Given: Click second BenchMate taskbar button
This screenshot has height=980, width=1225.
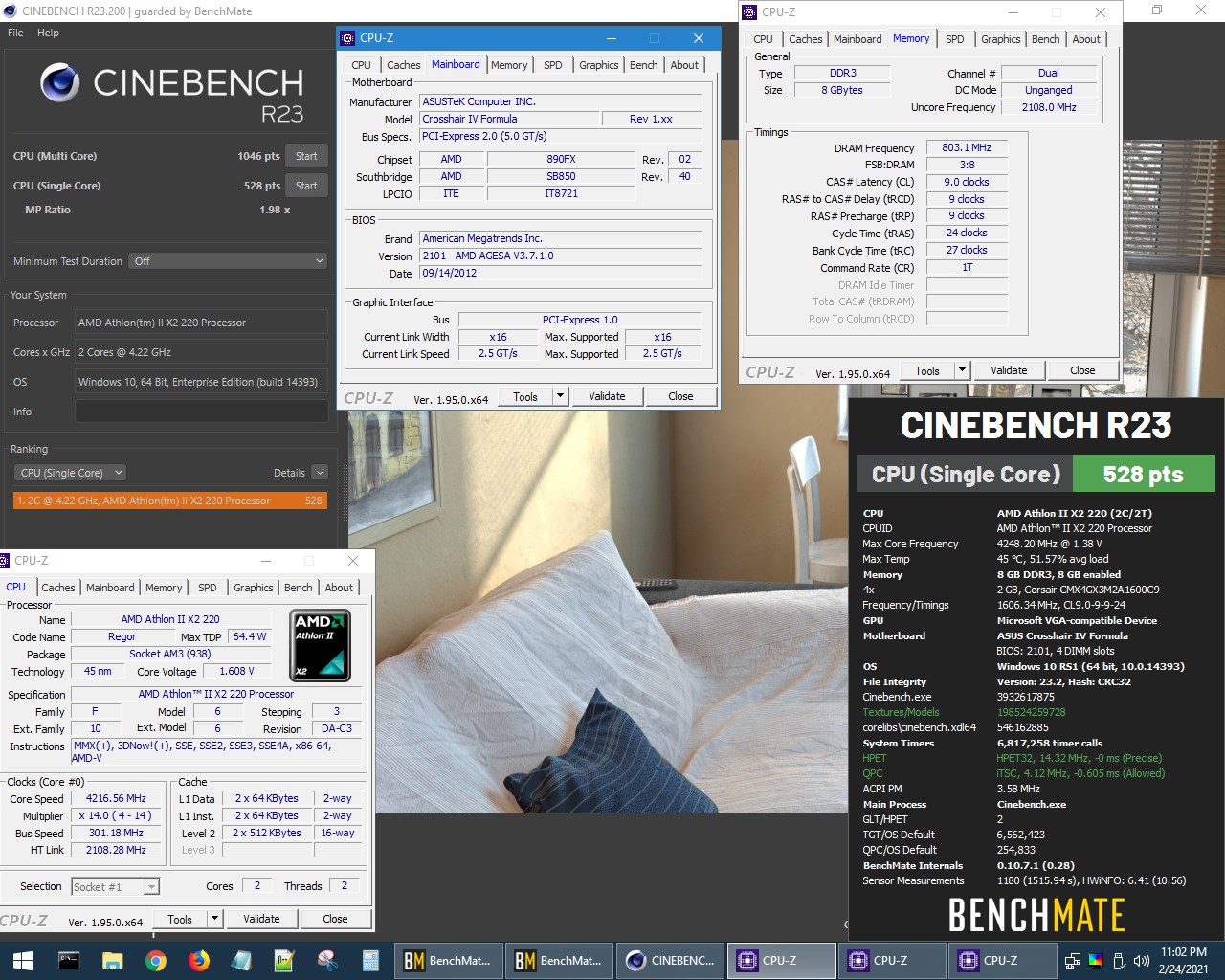Looking at the screenshot, I should (559, 960).
